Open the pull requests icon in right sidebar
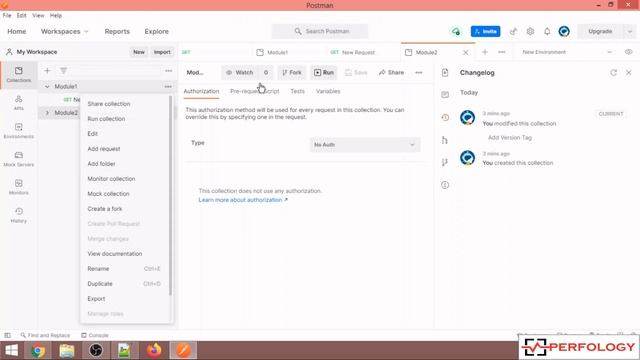Screen dimensions: 640x360 [445, 140]
